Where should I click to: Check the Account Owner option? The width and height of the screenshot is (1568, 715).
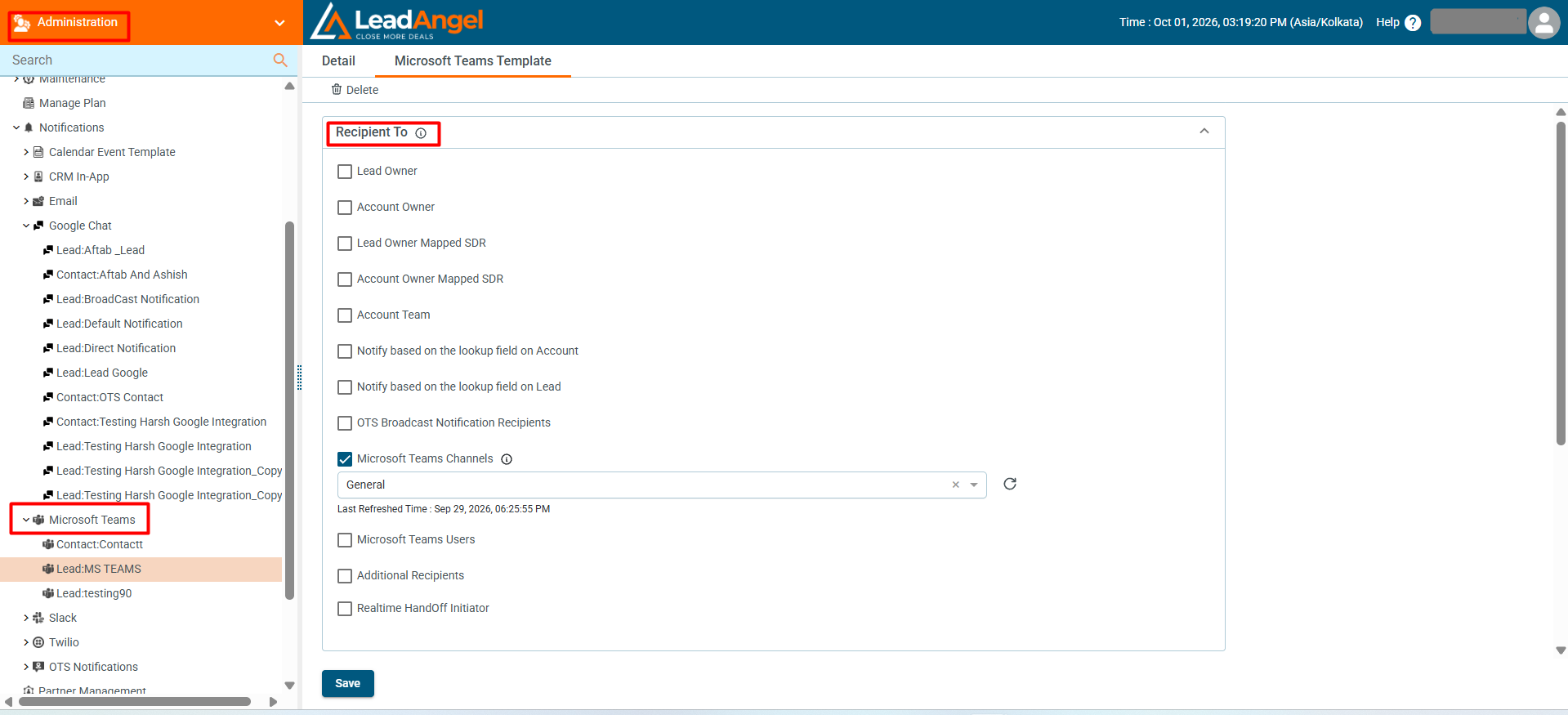tap(345, 208)
